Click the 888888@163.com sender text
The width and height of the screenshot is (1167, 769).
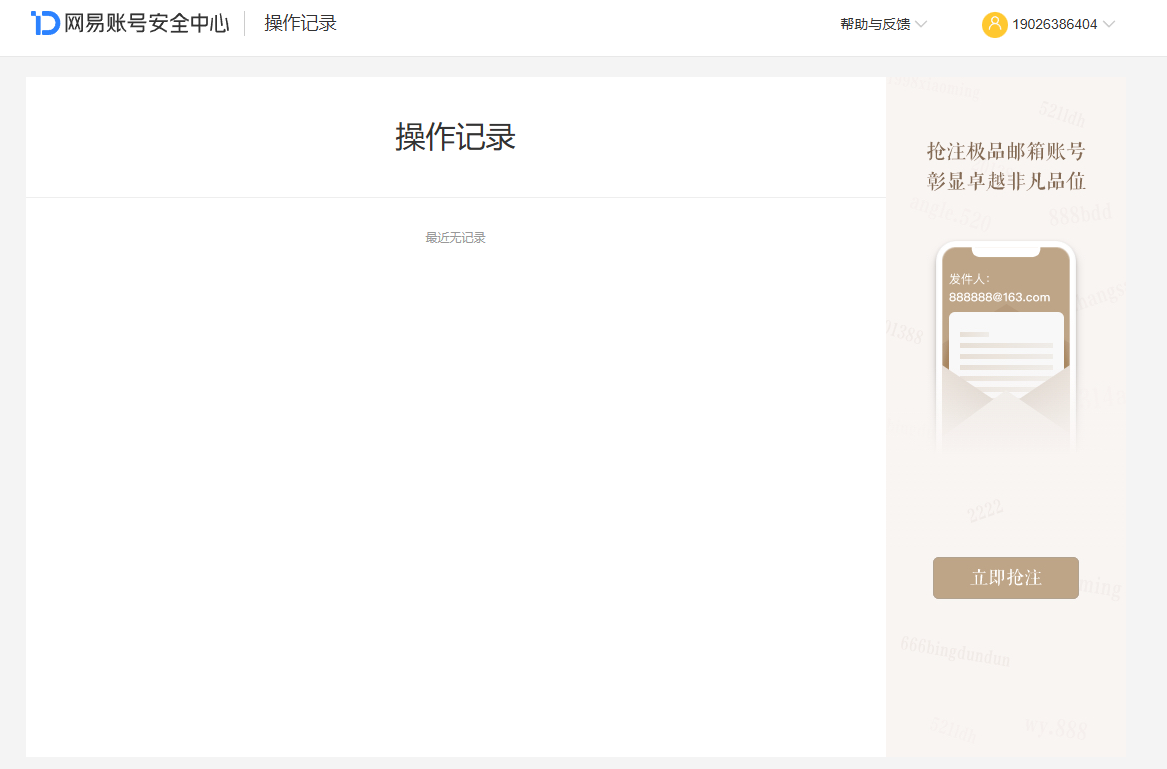point(1000,297)
